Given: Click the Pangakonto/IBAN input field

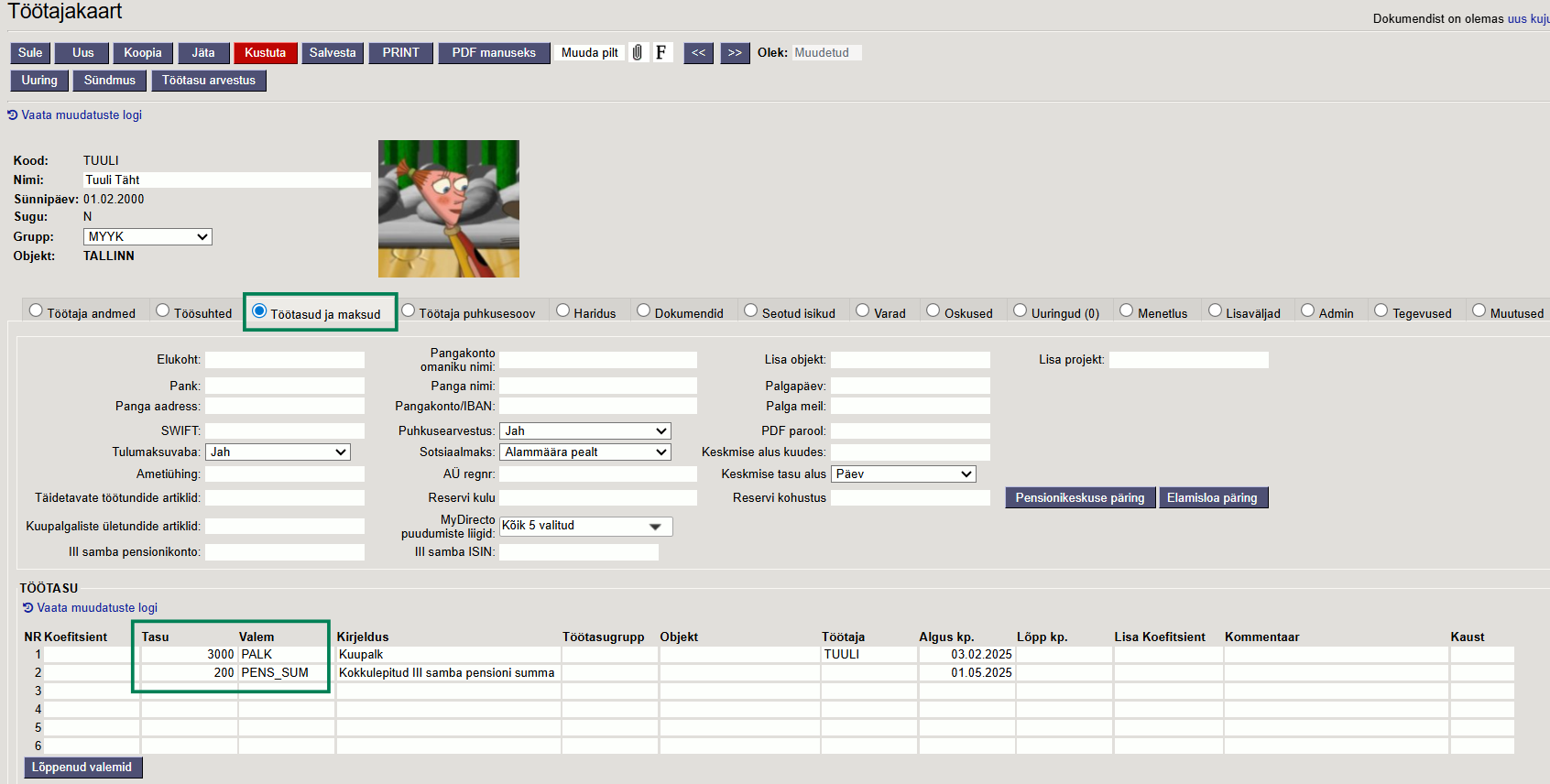Looking at the screenshot, I should (597, 406).
